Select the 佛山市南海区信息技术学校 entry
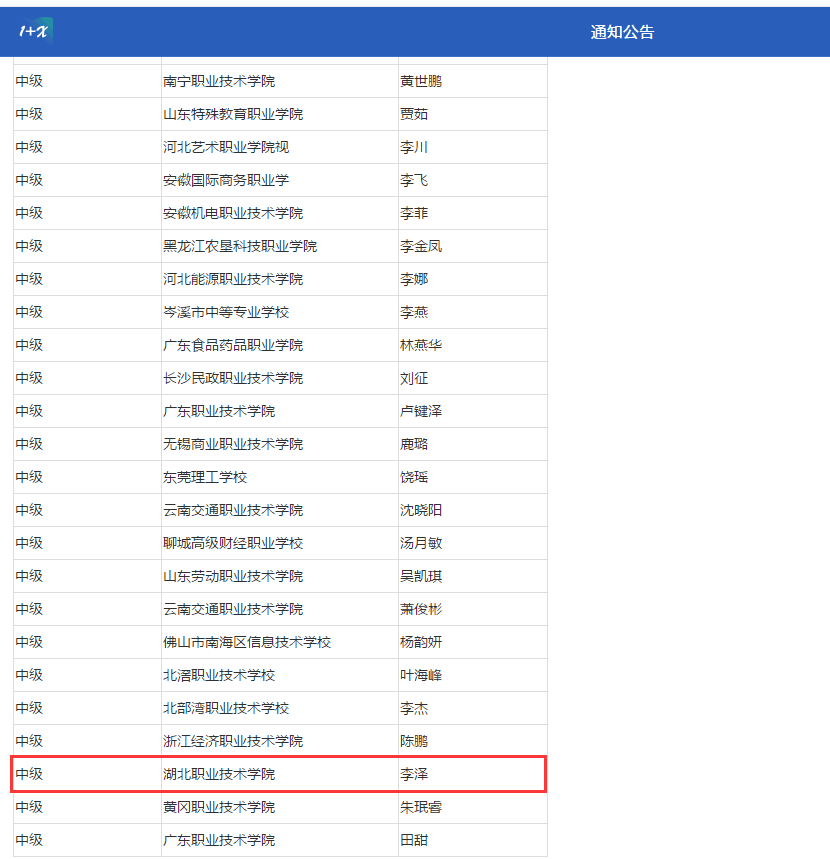 [x=247, y=642]
